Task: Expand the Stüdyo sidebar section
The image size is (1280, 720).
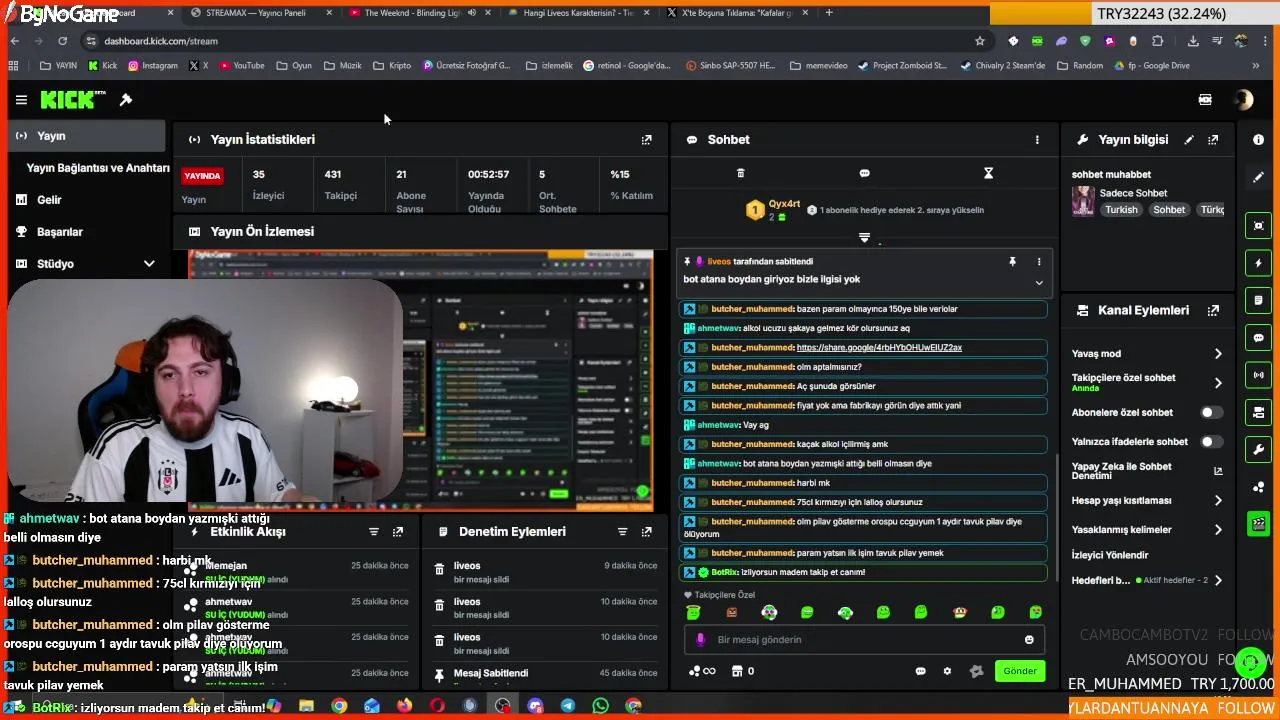Action: [149, 264]
